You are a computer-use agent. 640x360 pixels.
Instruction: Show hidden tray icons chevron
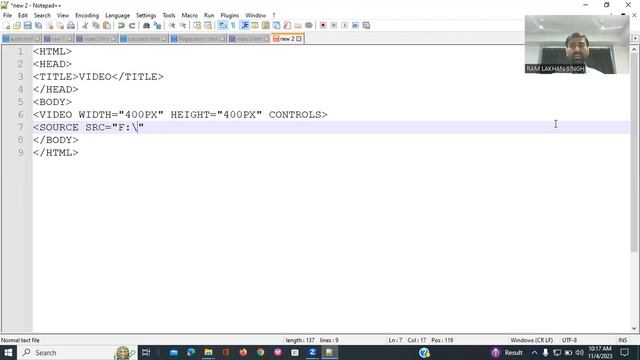[x=534, y=353]
